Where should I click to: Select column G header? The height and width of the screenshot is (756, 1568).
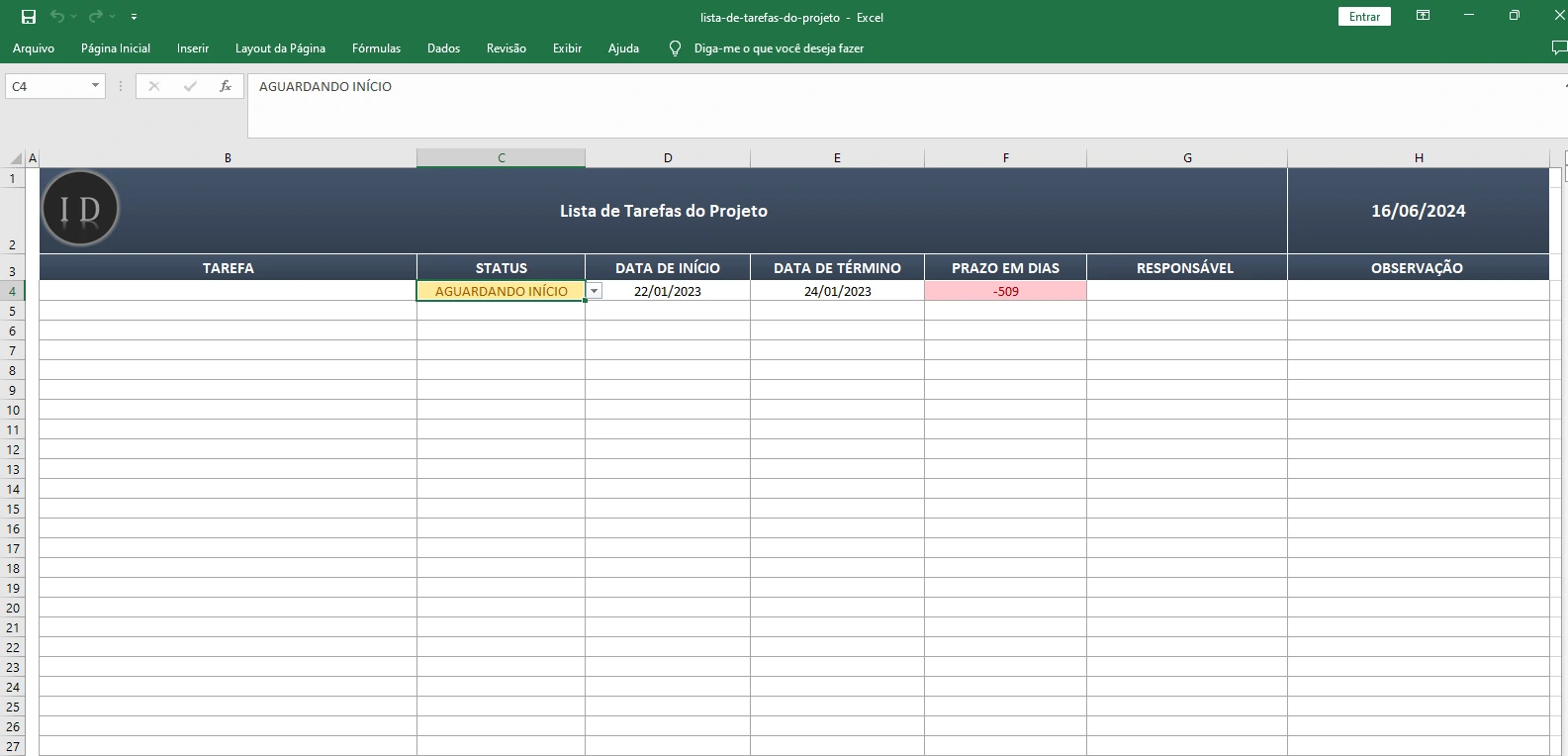1186,158
